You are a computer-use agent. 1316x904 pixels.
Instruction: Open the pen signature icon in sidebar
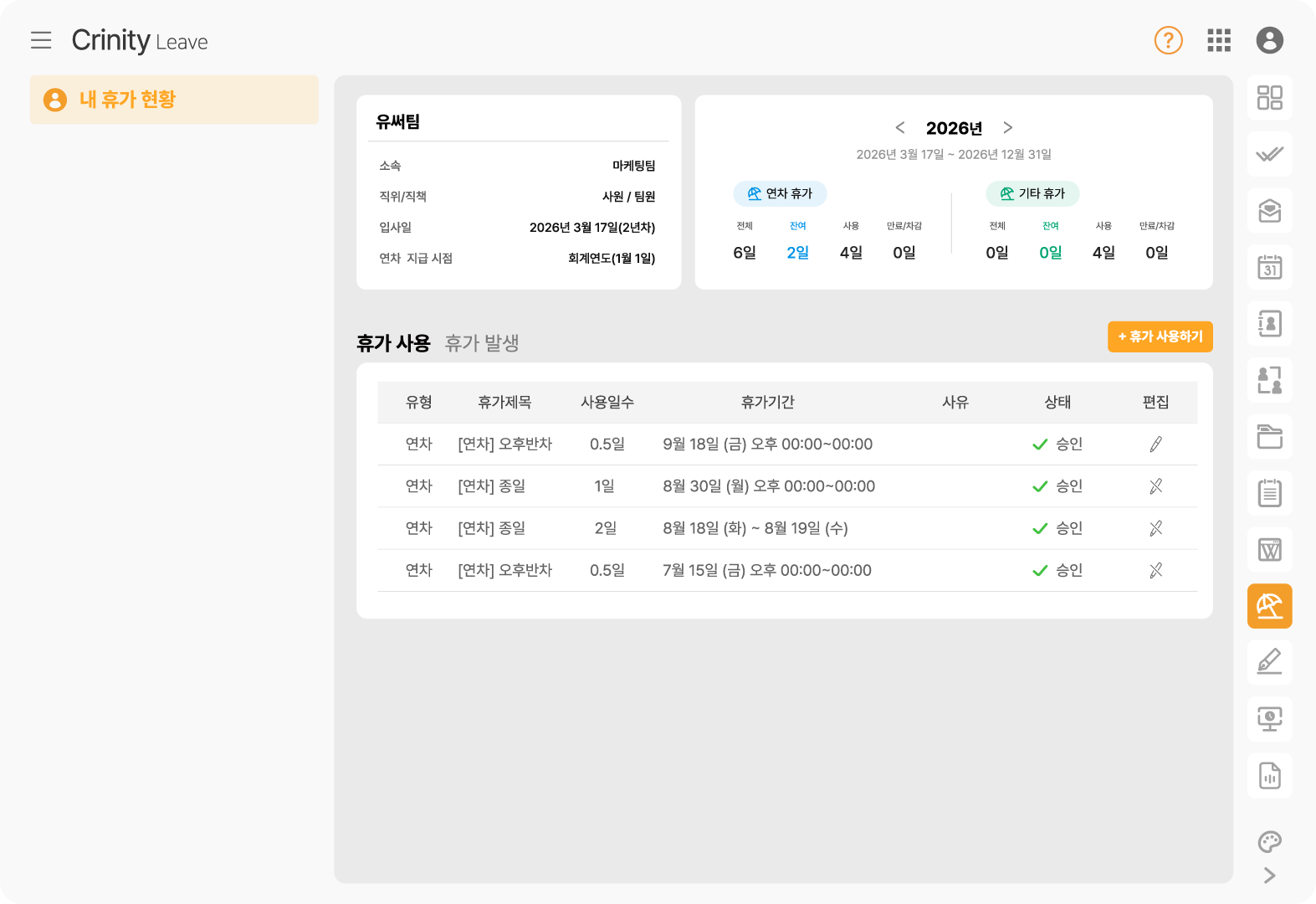[x=1269, y=663]
